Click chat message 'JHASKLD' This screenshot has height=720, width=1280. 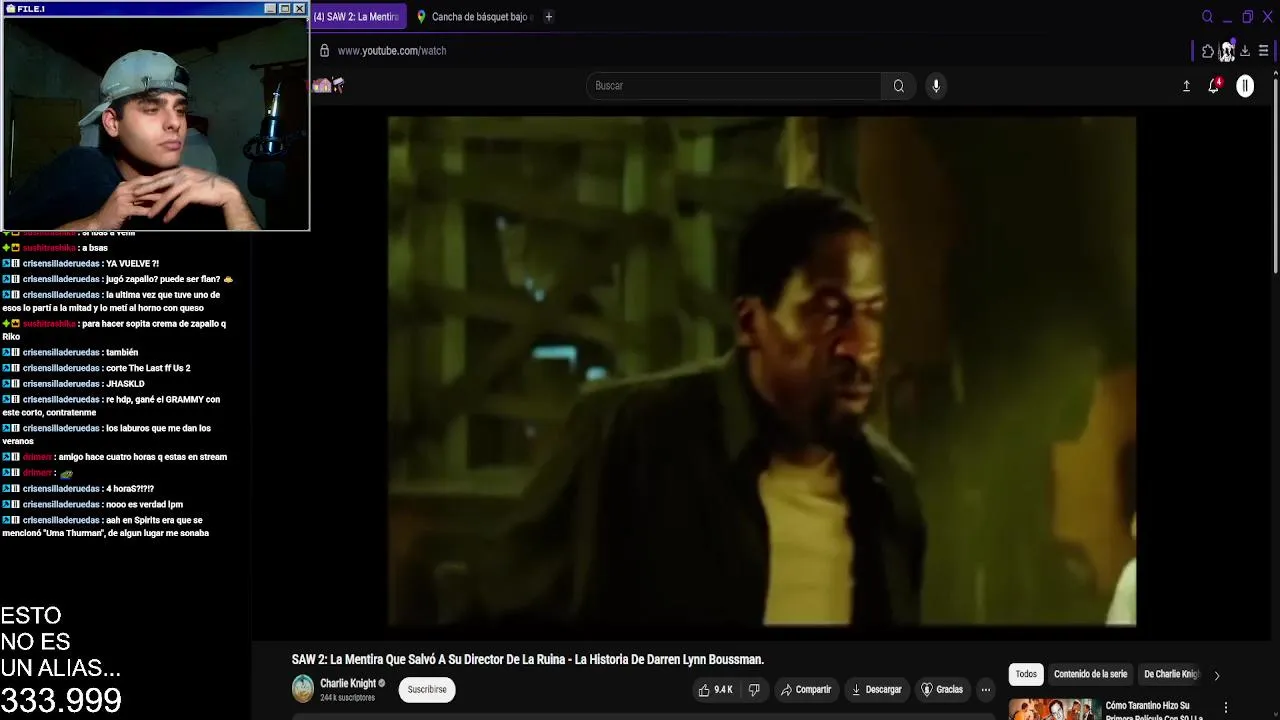(125, 384)
